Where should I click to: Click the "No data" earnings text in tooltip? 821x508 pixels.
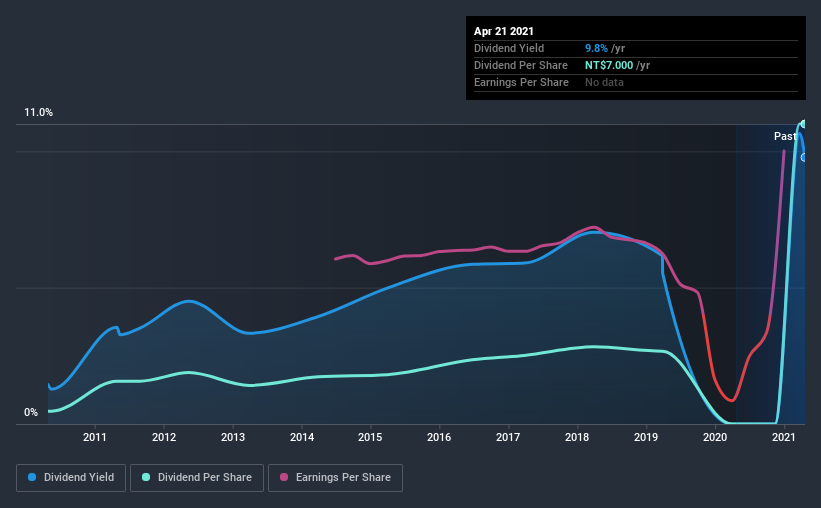coord(603,82)
